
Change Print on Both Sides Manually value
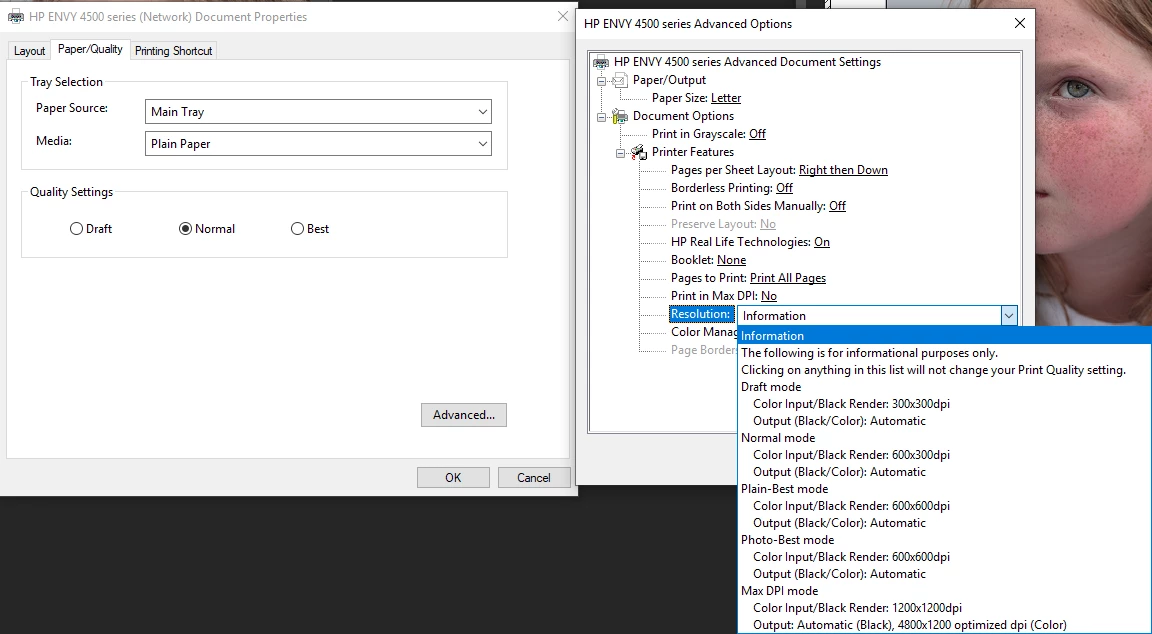[x=838, y=206]
